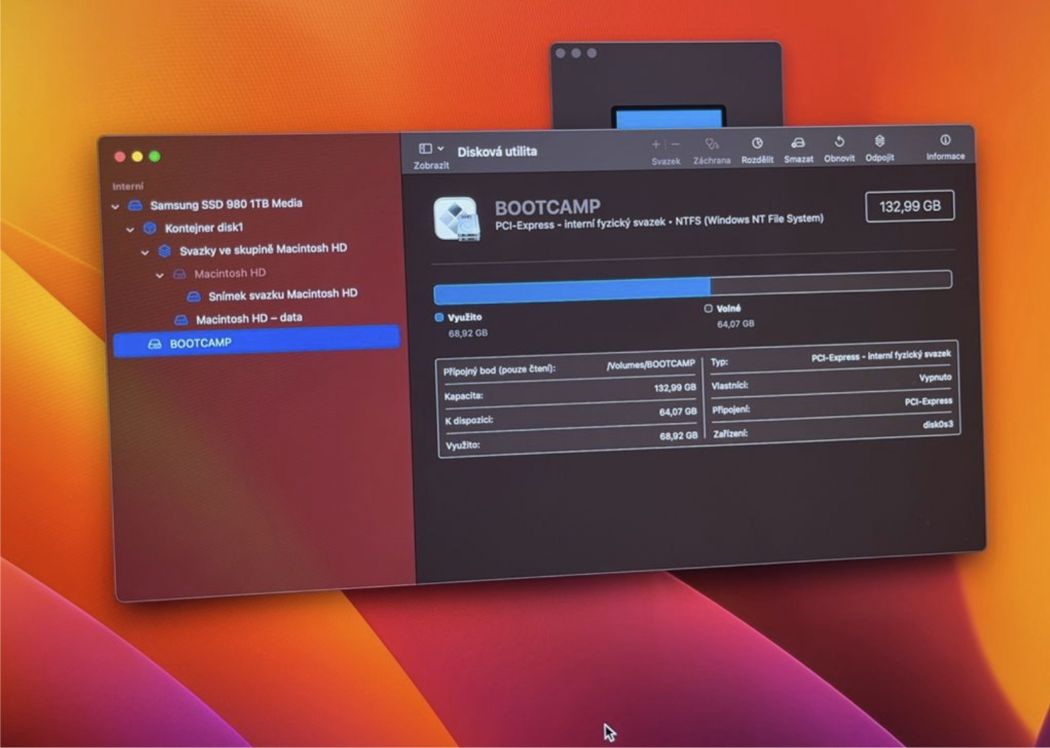Click the 68,92 GB figure under Využito legend
The height and width of the screenshot is (748, 1050).
468,333
